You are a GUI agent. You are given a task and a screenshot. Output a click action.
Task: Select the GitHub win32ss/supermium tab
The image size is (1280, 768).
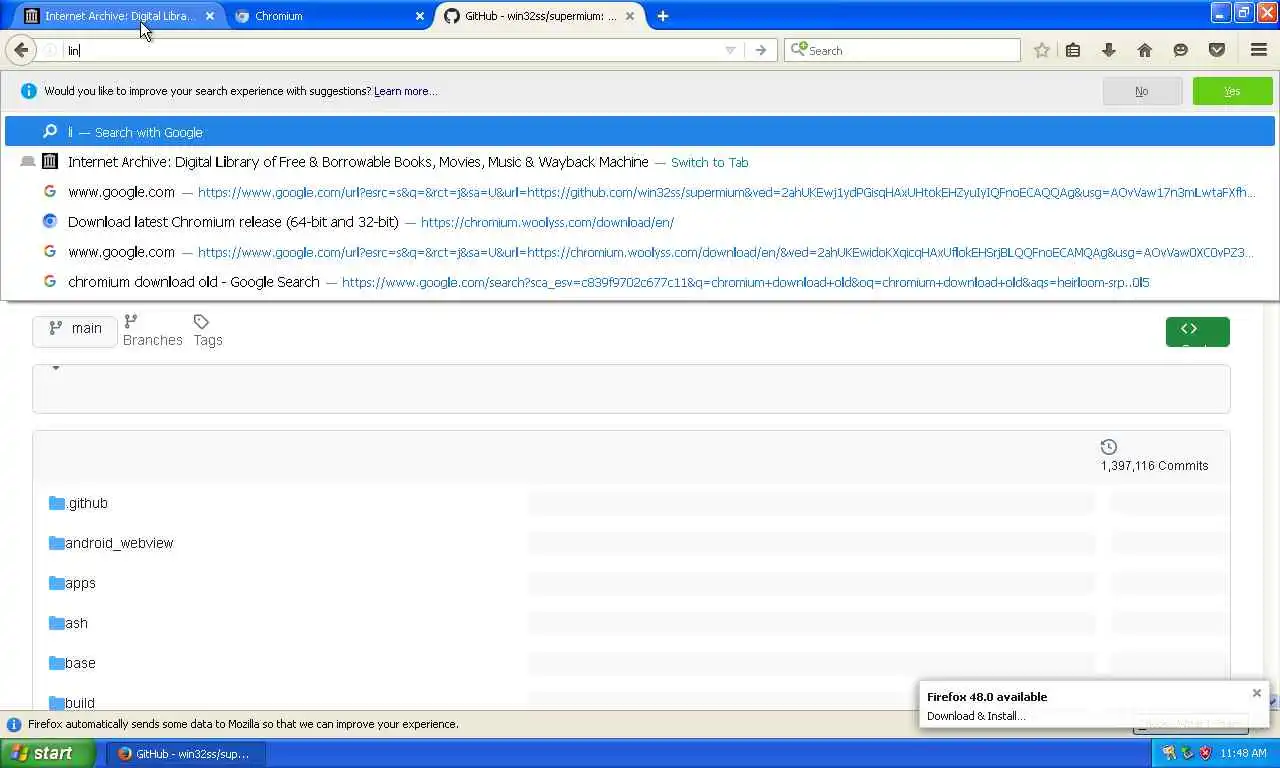540,16
